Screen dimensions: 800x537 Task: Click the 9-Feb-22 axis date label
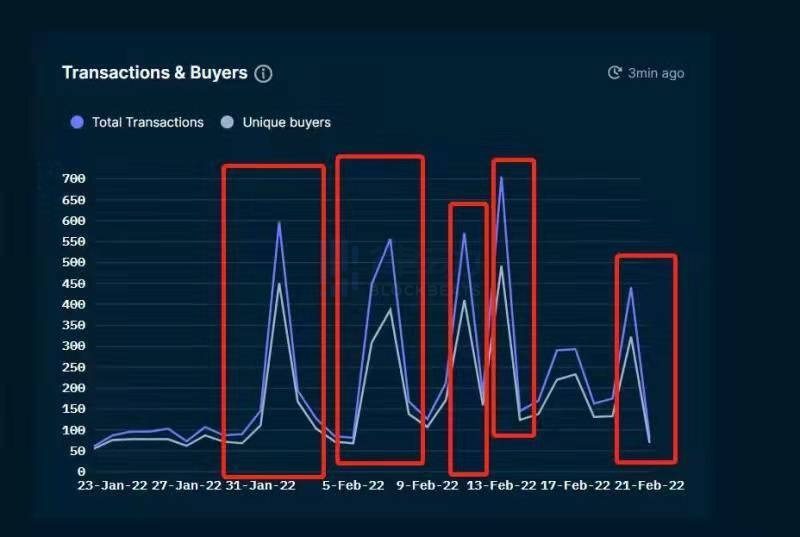(x=428, y=485)
